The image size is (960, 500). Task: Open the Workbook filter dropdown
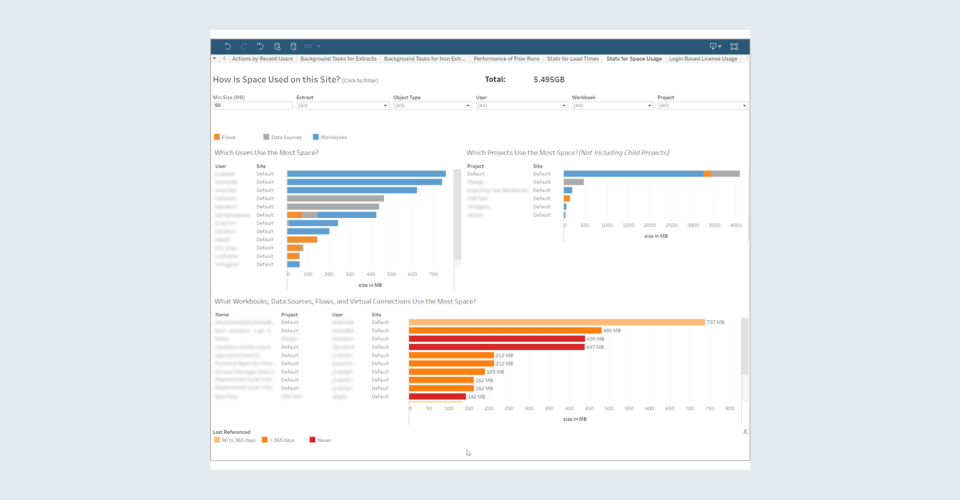click(x=609, y=105)
